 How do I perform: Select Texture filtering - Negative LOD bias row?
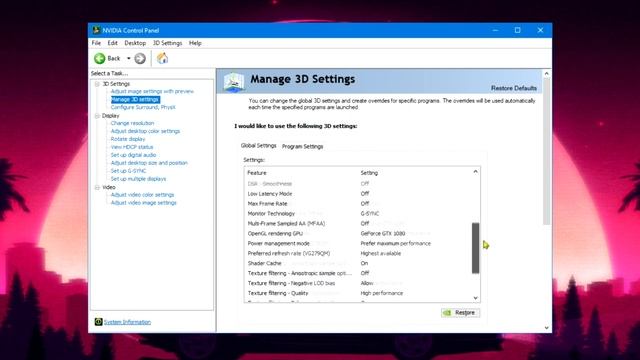pos(358,283)
